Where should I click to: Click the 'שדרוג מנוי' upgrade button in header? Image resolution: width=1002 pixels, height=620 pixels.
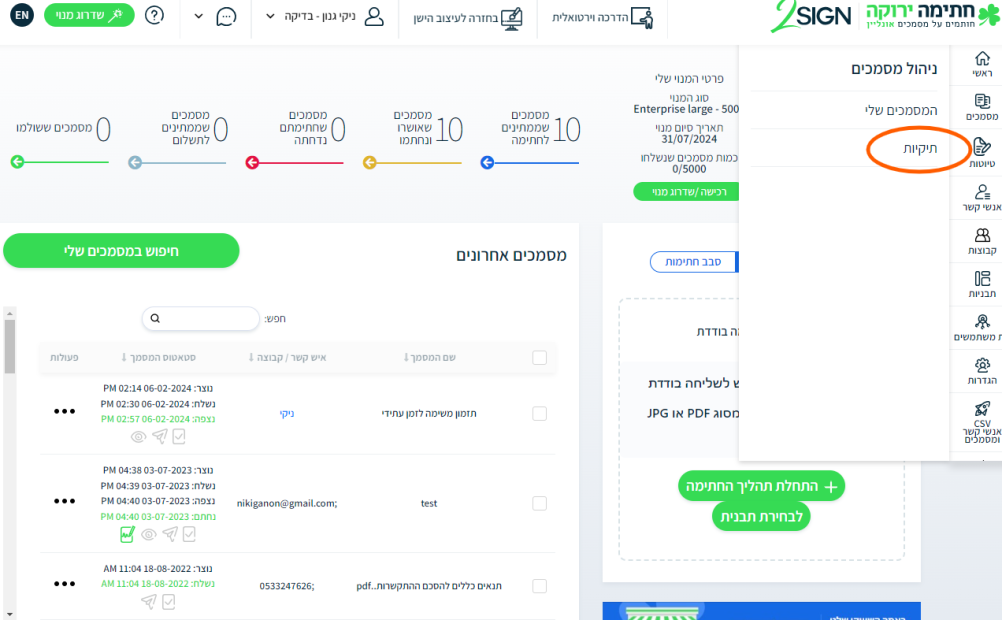coord(89,16)
